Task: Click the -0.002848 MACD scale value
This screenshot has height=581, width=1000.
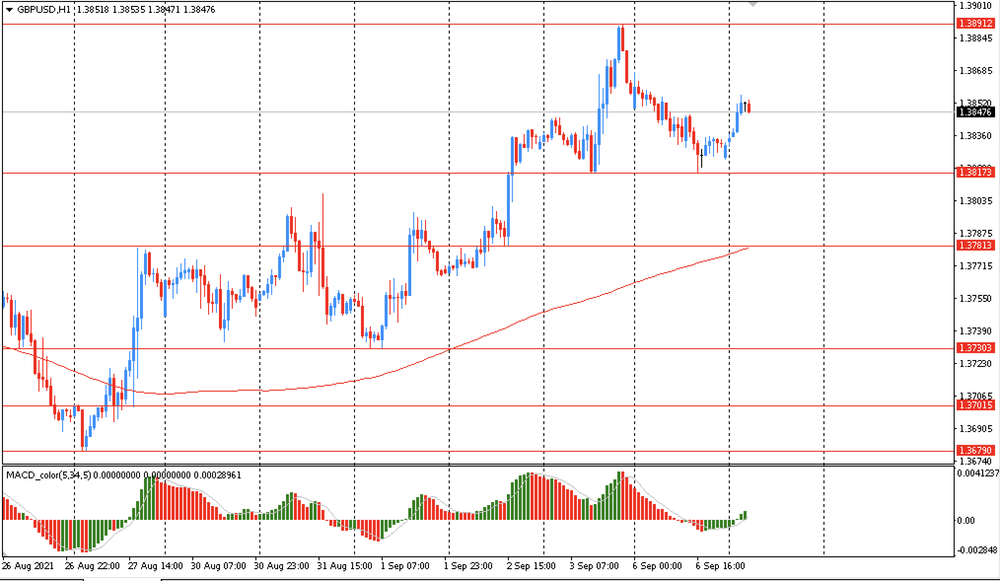Action: (977, 550)
